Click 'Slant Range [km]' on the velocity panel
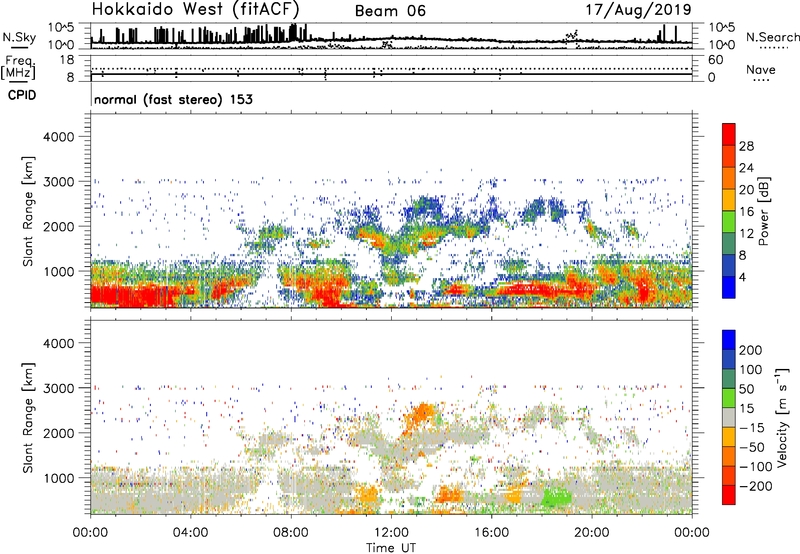800x554 pixels. coord(28,418)
